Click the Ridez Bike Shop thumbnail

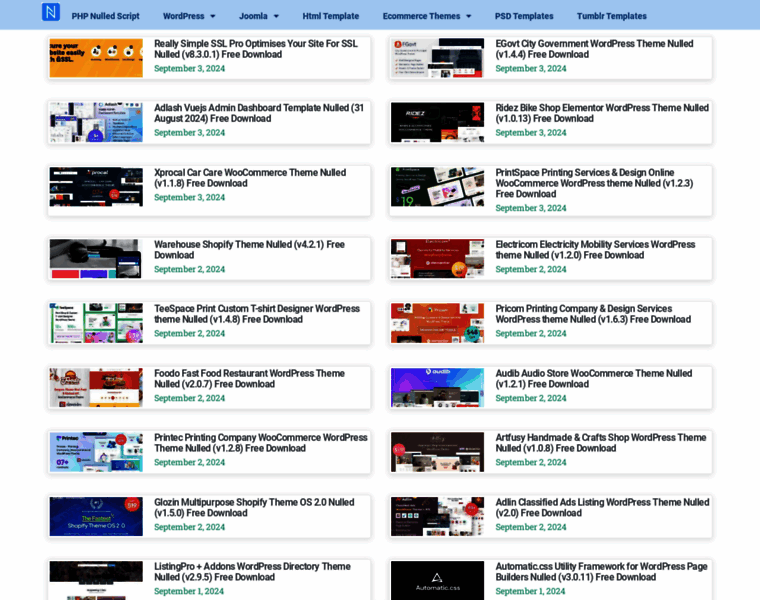(437, 122)
